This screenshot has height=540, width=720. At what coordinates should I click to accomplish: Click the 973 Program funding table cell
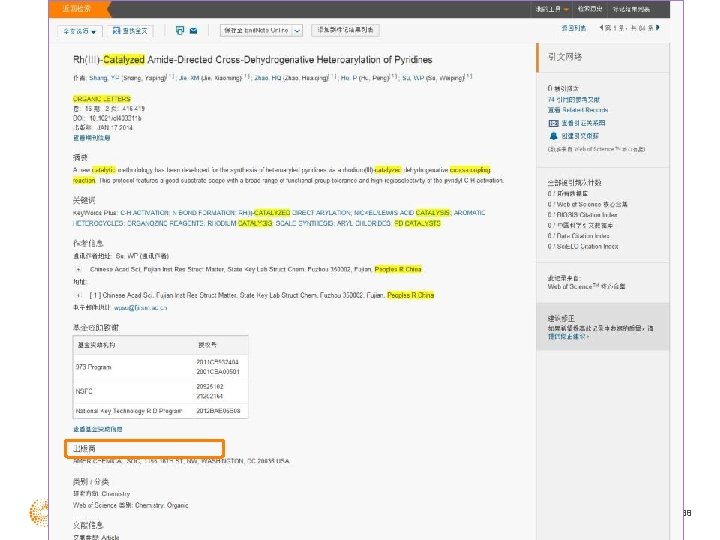click(133, 367)
